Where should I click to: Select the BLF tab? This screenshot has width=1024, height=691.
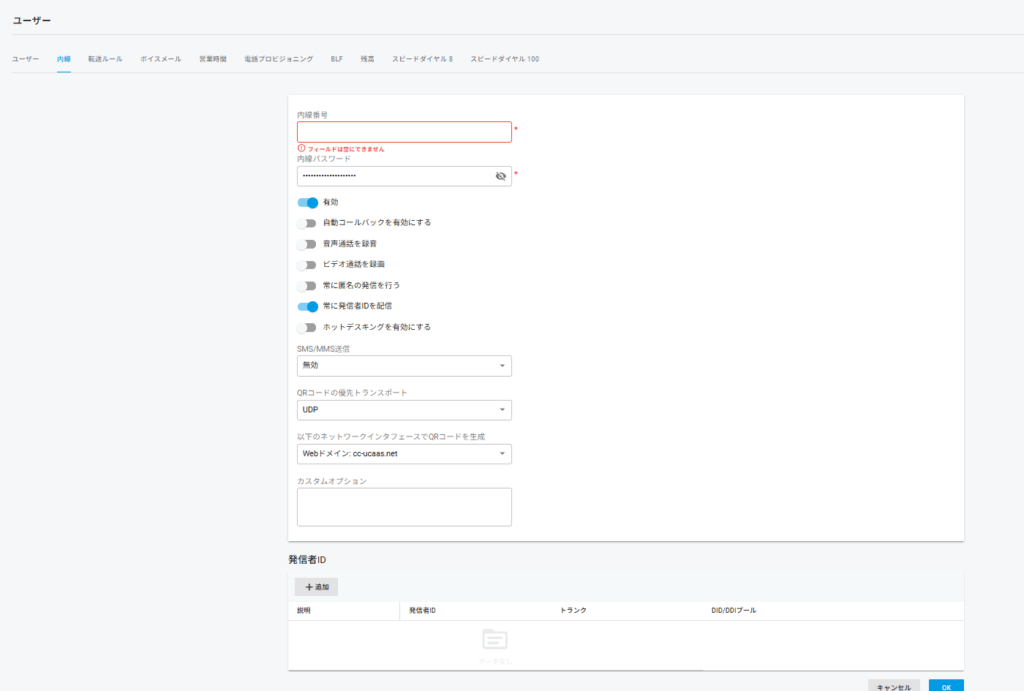tap(337, 60)
